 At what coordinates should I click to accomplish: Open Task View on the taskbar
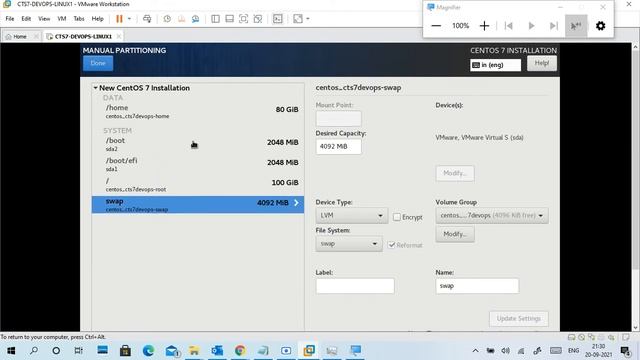coord(78,351)
